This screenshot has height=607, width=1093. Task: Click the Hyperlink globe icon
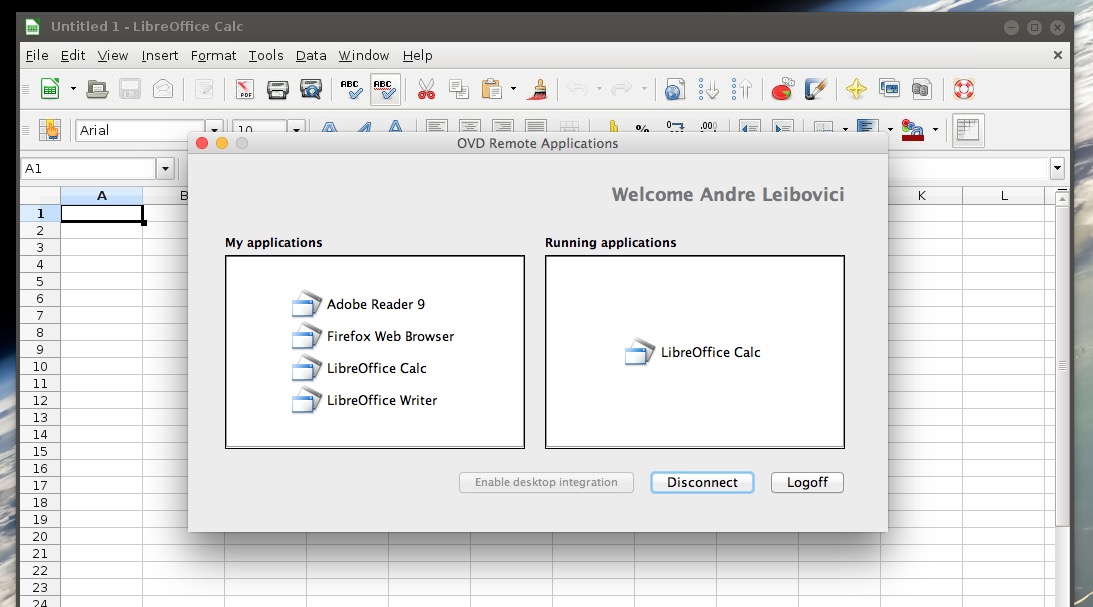click(674, 89)
